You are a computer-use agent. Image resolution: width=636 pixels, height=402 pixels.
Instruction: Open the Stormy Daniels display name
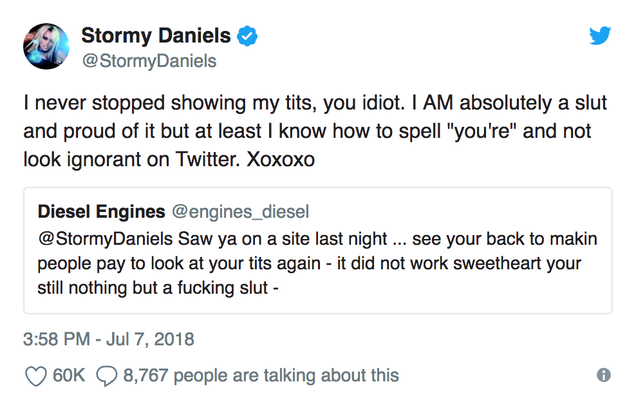[x=156, y=35]
